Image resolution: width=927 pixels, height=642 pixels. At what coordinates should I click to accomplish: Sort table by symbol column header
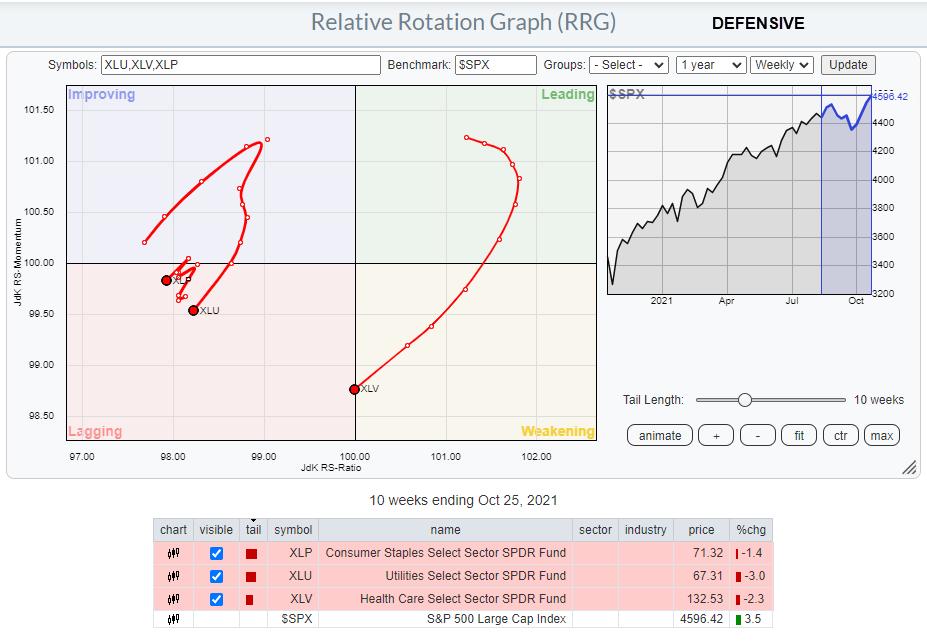tap(292, 529)
